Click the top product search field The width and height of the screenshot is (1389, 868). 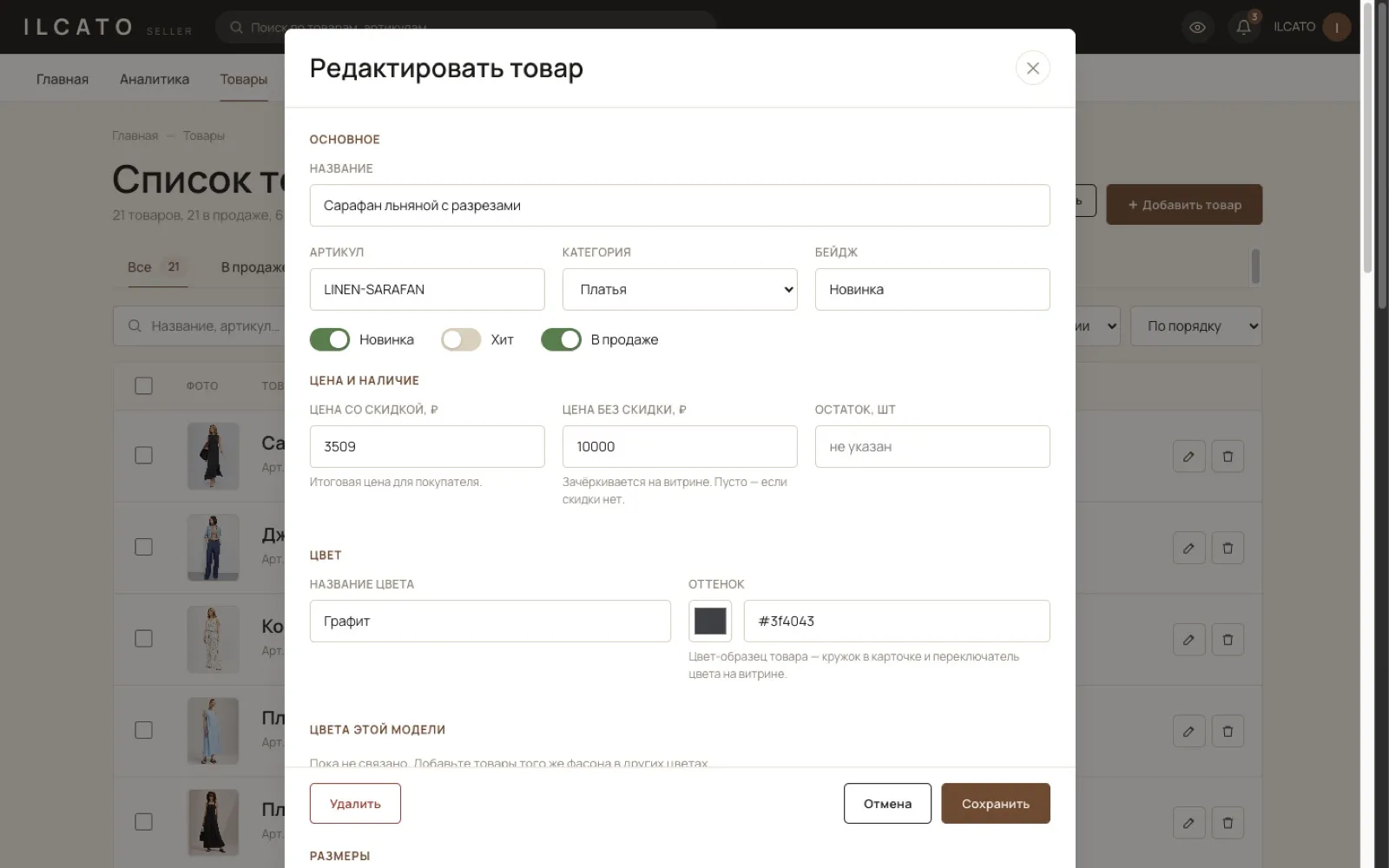pos(465,27)
